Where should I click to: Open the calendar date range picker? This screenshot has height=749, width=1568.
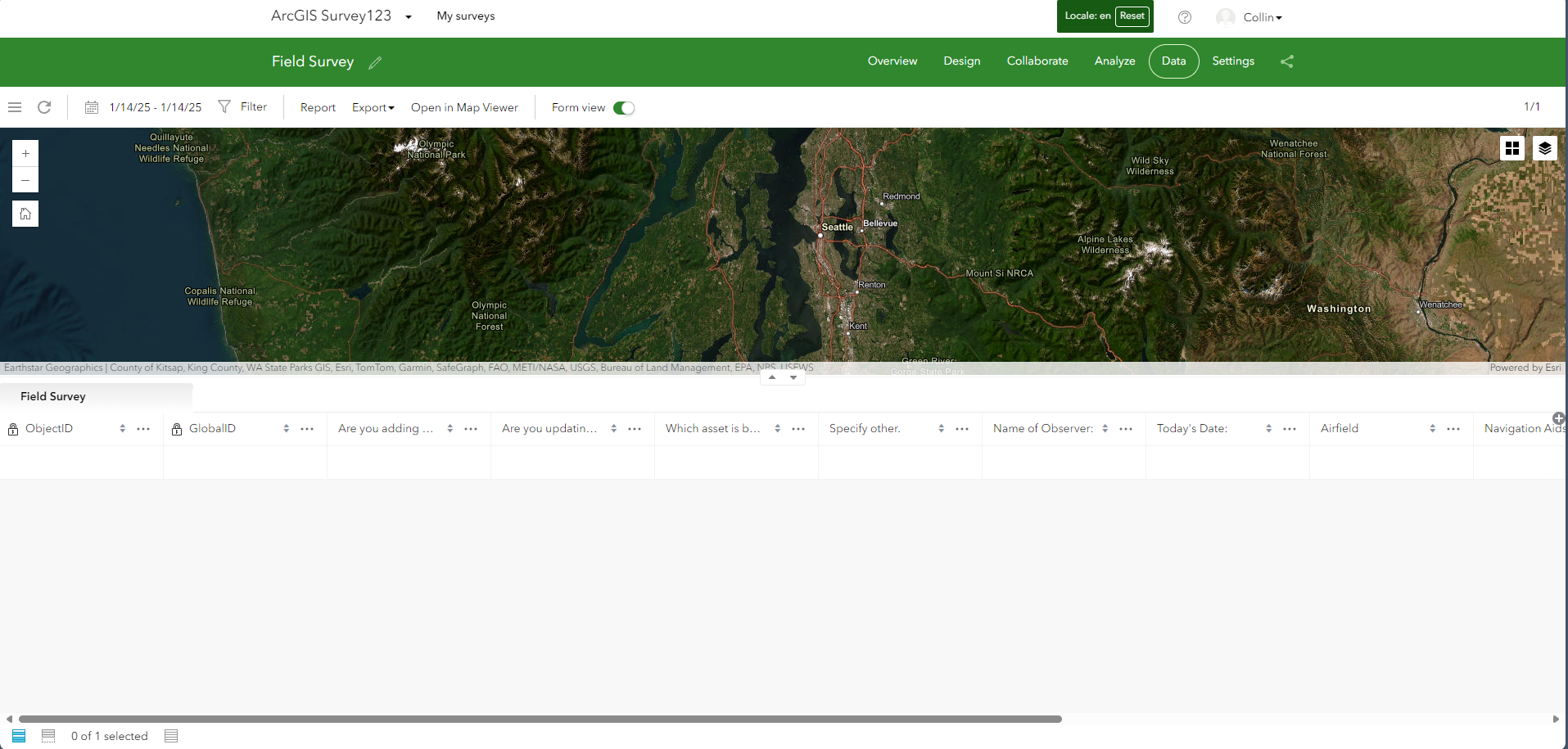tap(91, 106)
